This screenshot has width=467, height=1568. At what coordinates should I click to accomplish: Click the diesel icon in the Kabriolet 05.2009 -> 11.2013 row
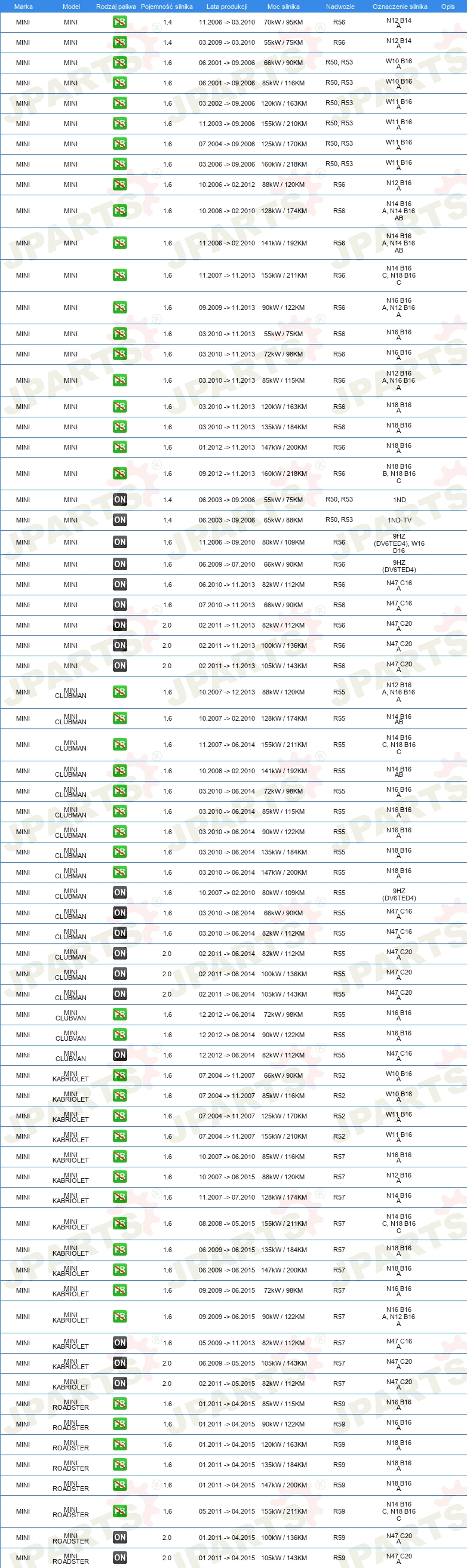coord(120,1343)
